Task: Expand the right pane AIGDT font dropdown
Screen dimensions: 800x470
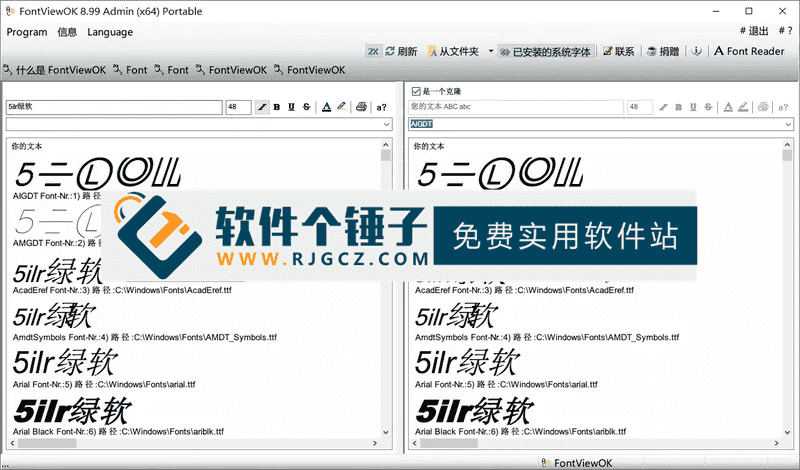Action: [788, 124]
